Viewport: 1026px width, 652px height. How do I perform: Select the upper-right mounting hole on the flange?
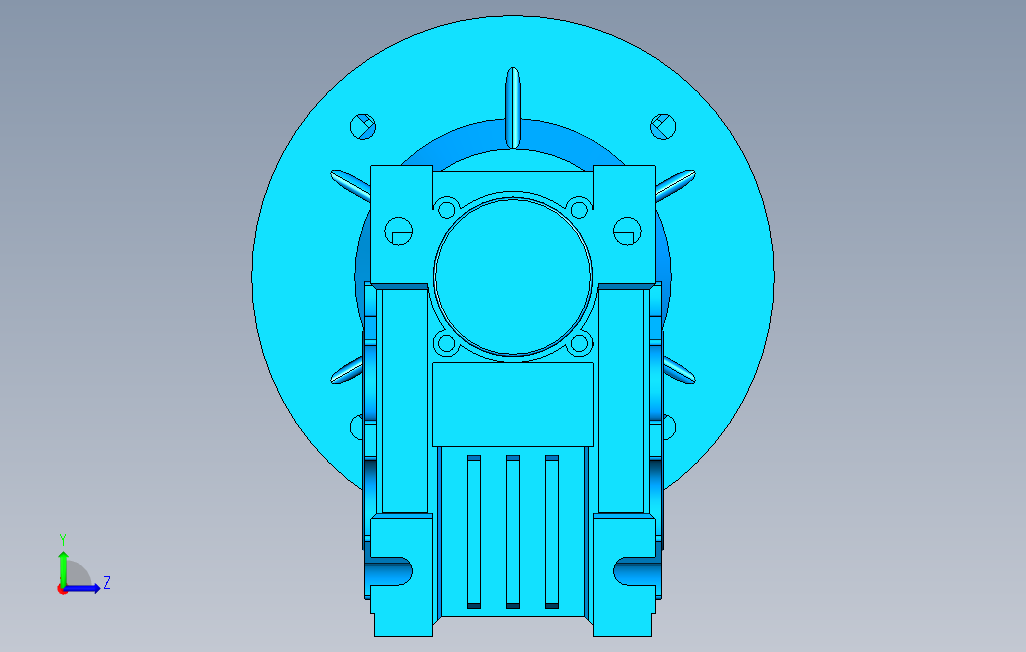(663, 126)
